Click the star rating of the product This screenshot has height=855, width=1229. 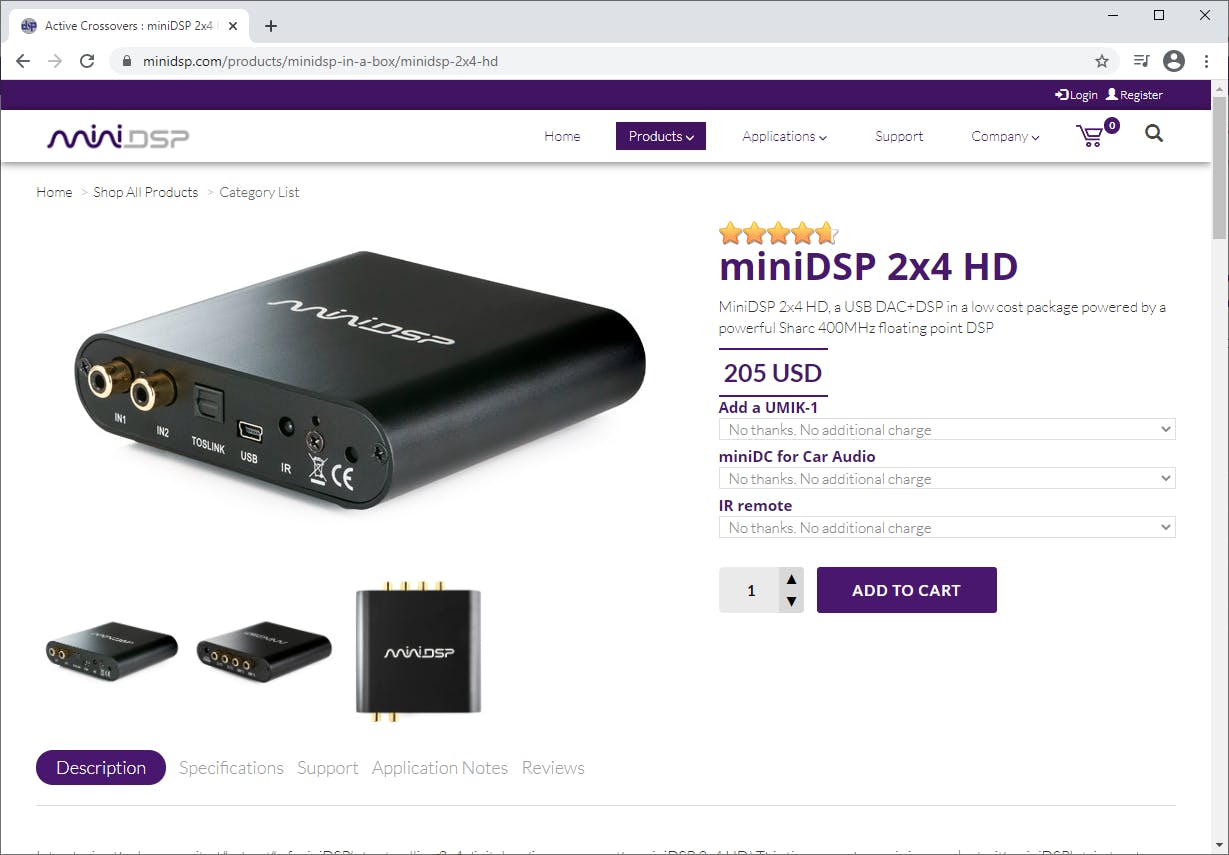coord(778,234)
